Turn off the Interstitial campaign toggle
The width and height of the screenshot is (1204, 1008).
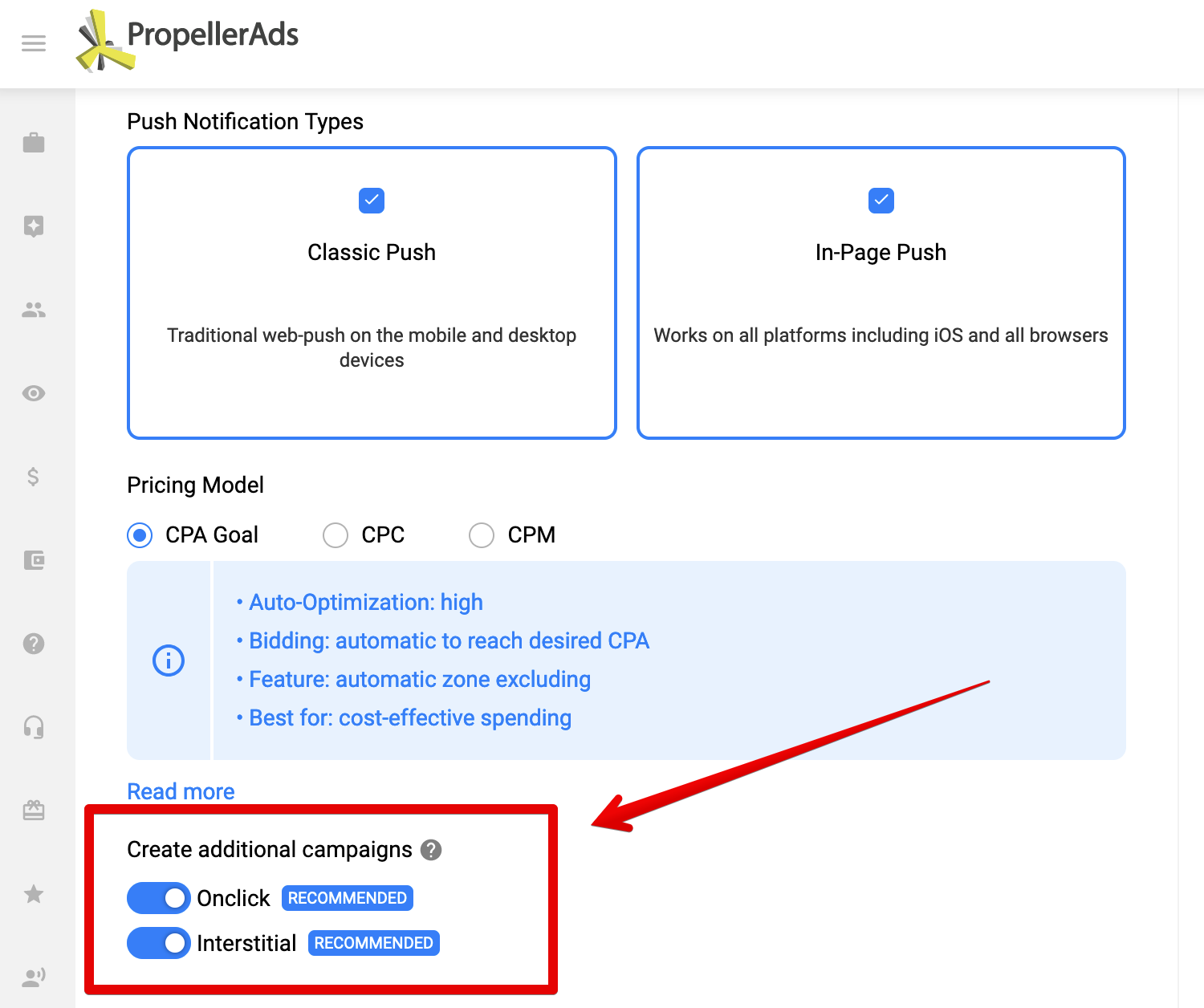(158, 943)
